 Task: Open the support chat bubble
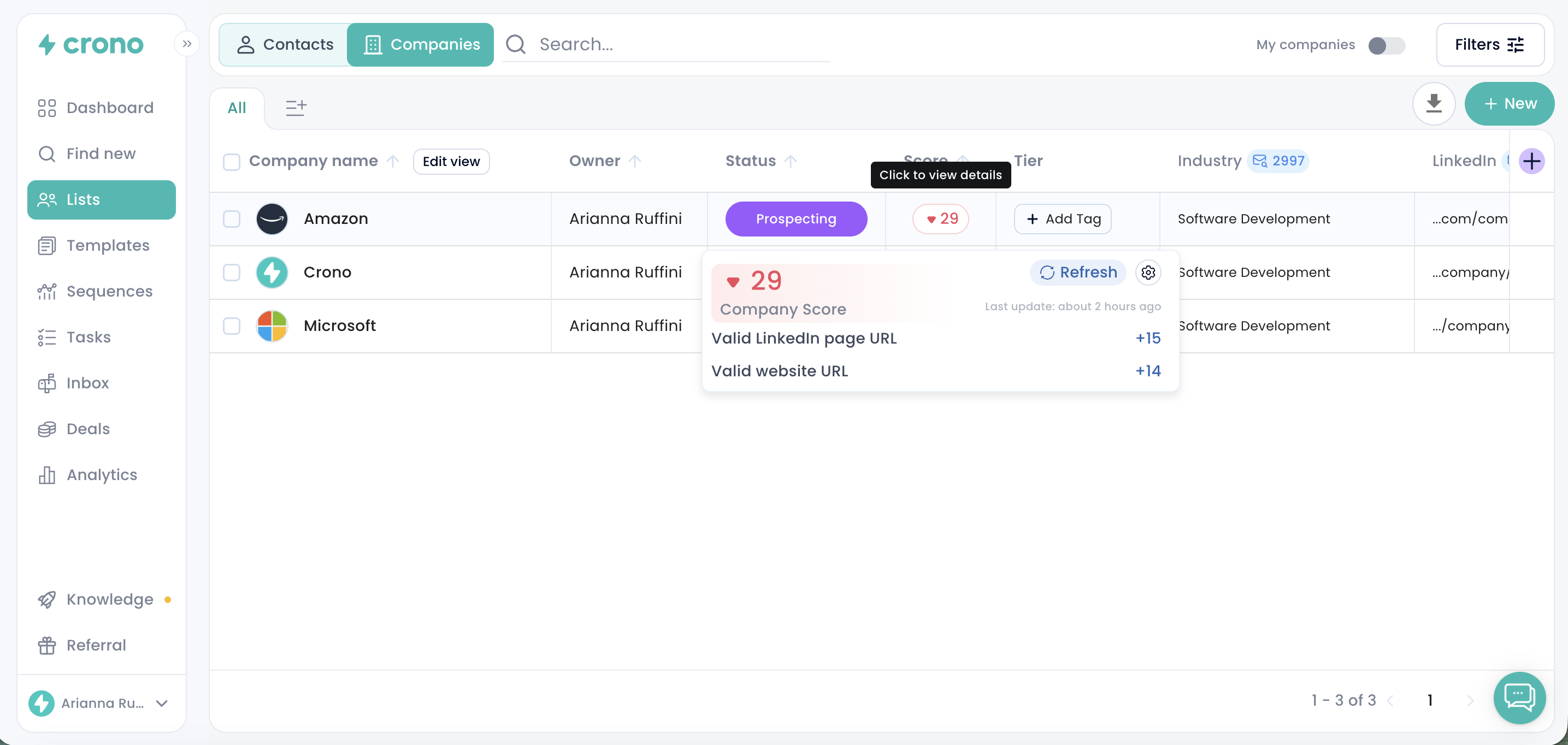(1519, 697)
